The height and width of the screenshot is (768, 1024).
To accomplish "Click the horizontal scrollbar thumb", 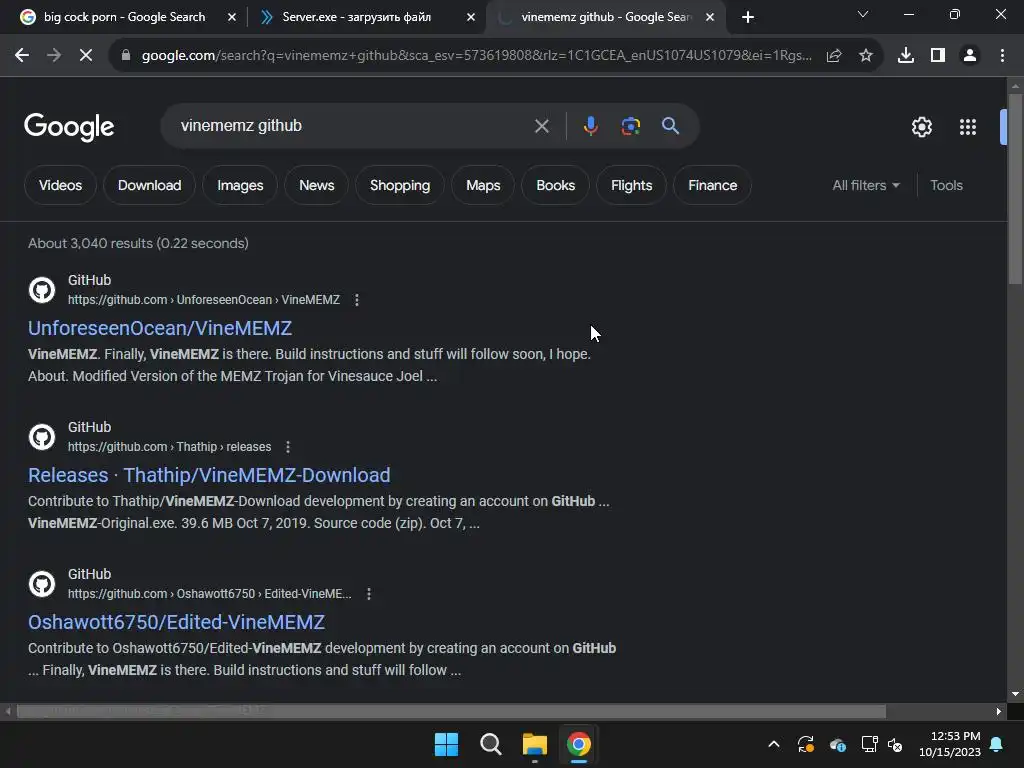I will pos(451,711).
